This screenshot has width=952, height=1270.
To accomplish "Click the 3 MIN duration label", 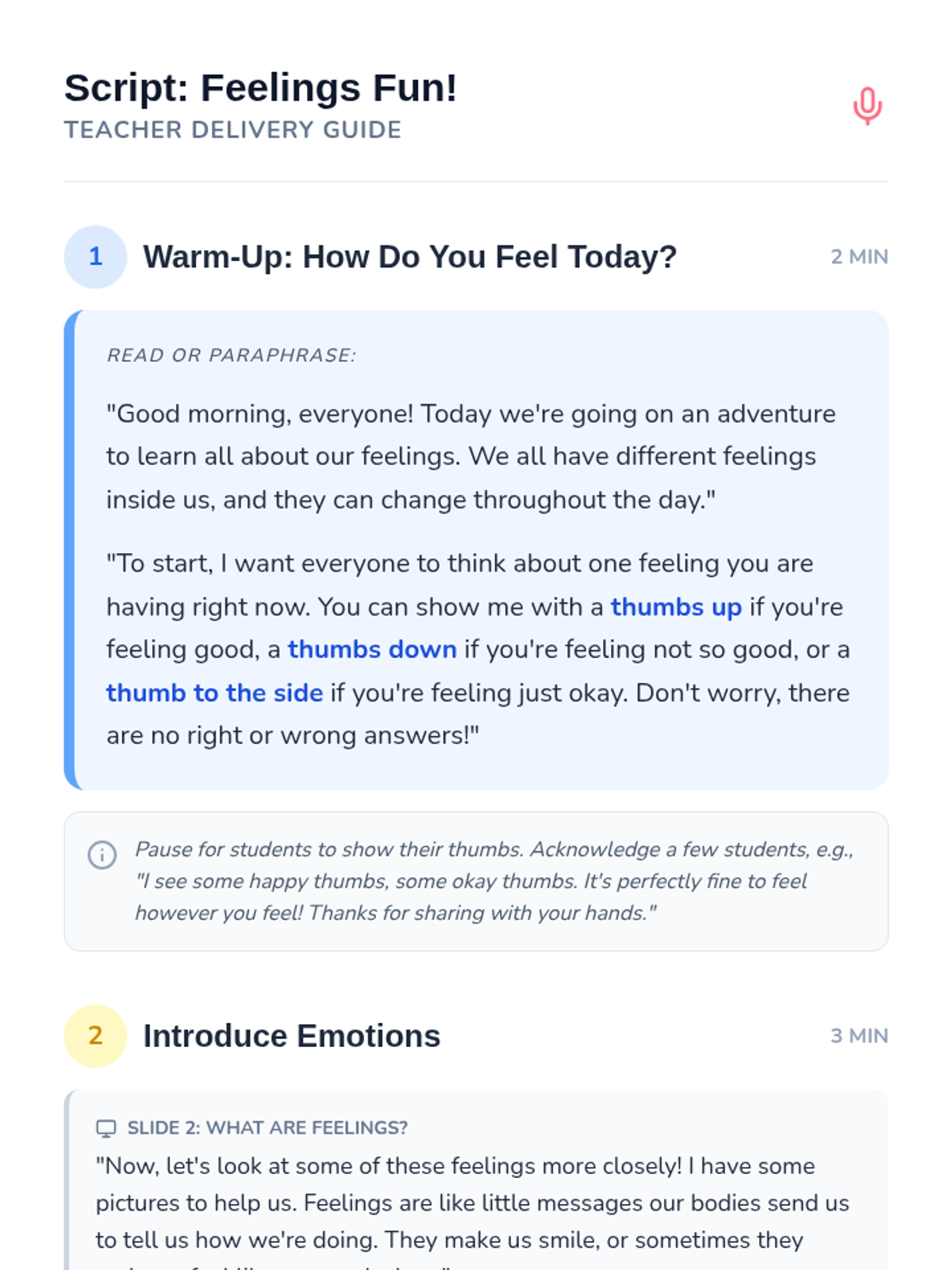I will [859, 1036].
